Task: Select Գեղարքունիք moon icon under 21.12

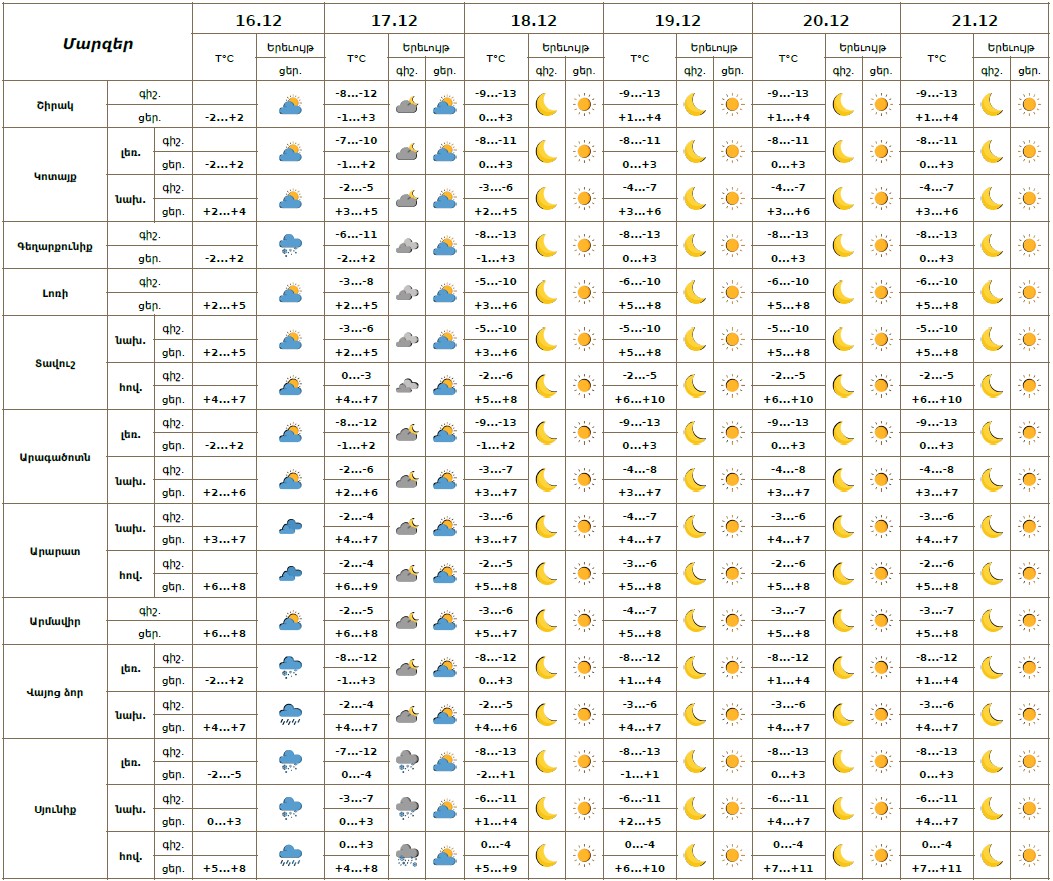Action: pyautogui.click(x=991, y=245)
